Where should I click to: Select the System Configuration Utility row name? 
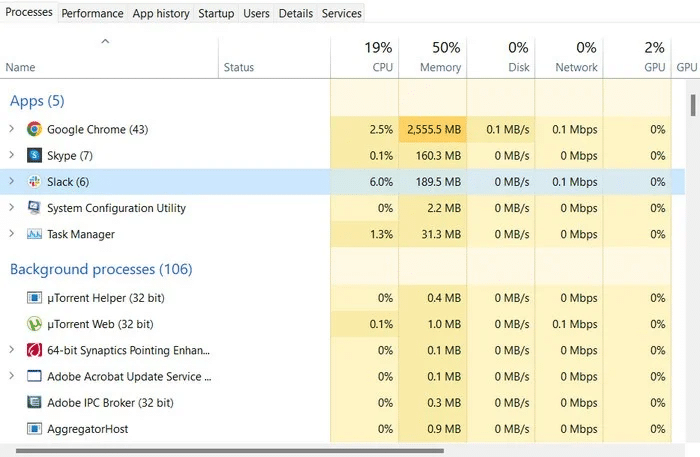[117, 208]
